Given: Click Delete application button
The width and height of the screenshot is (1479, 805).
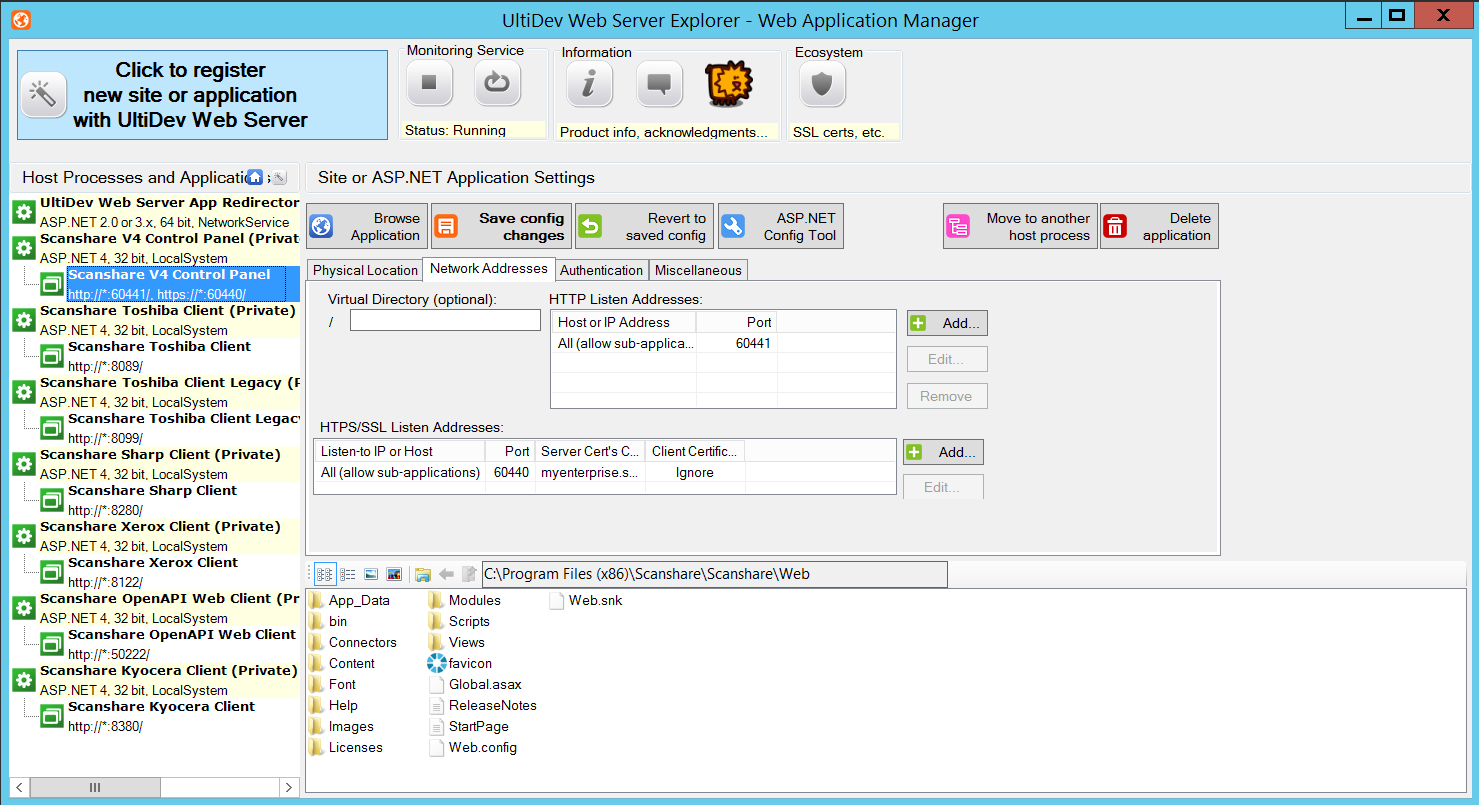Looking at the screenshot, I should pyautogui.click(x=1159, y=227).
